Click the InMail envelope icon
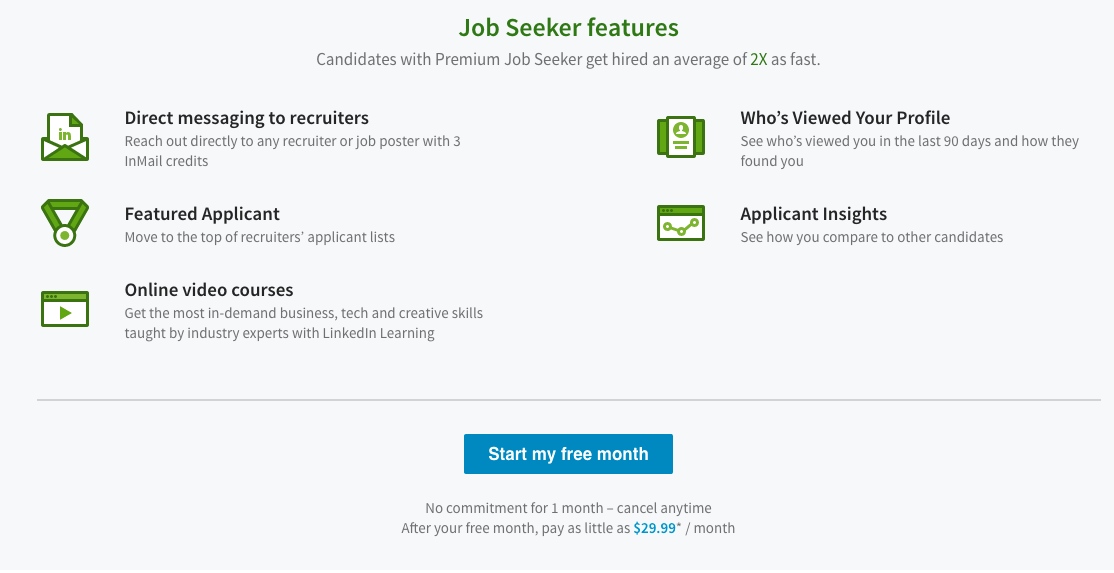Image resolution: width=1114 pixels, height=573 pixels. [65, 137]
